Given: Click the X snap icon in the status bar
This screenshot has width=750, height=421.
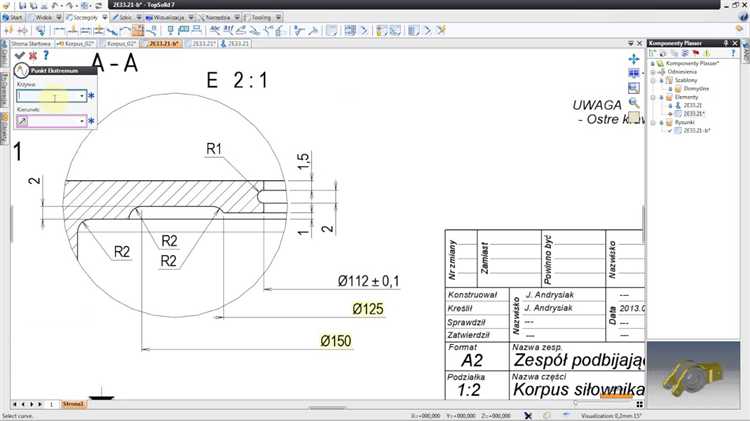Looking at the screenshot, I should pyautogui.click(x=528, y=416).
